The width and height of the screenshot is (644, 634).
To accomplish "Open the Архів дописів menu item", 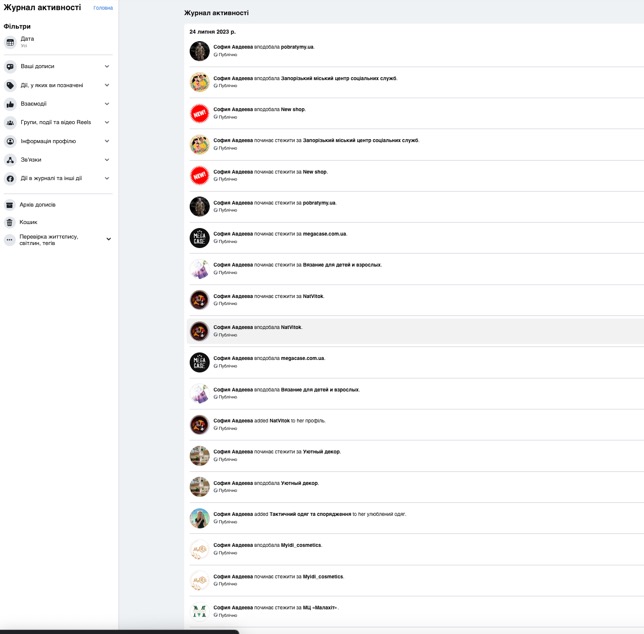I will pos(38,205).
